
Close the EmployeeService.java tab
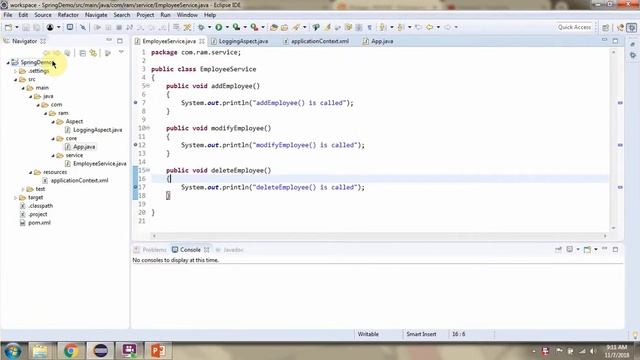pyautogui.click(x=202, y=41)
